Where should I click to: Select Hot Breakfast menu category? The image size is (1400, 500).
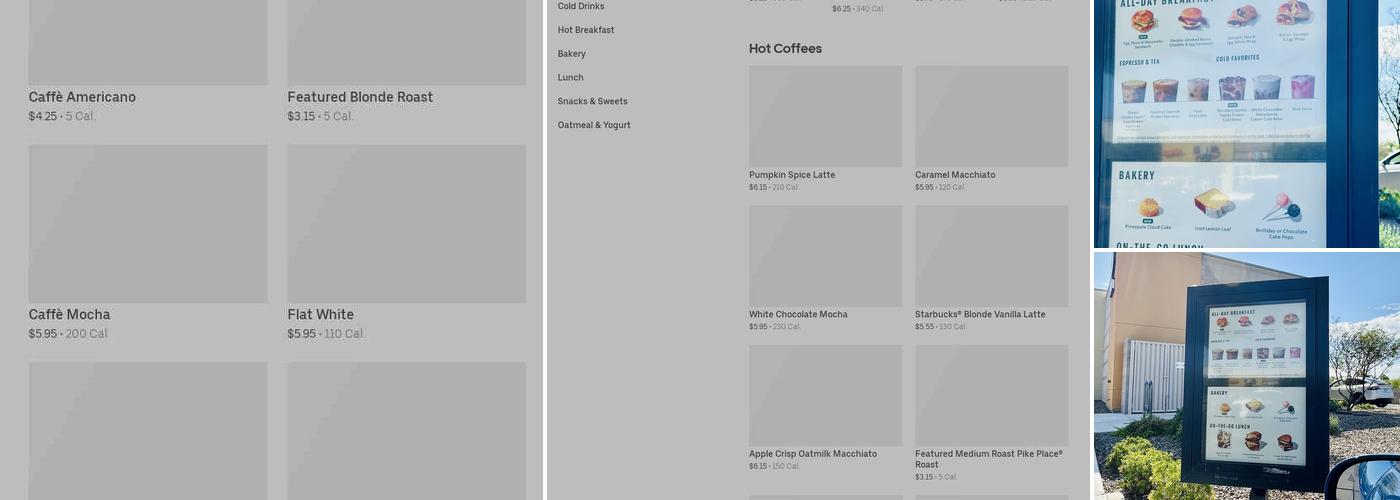[x=586, y=30]
